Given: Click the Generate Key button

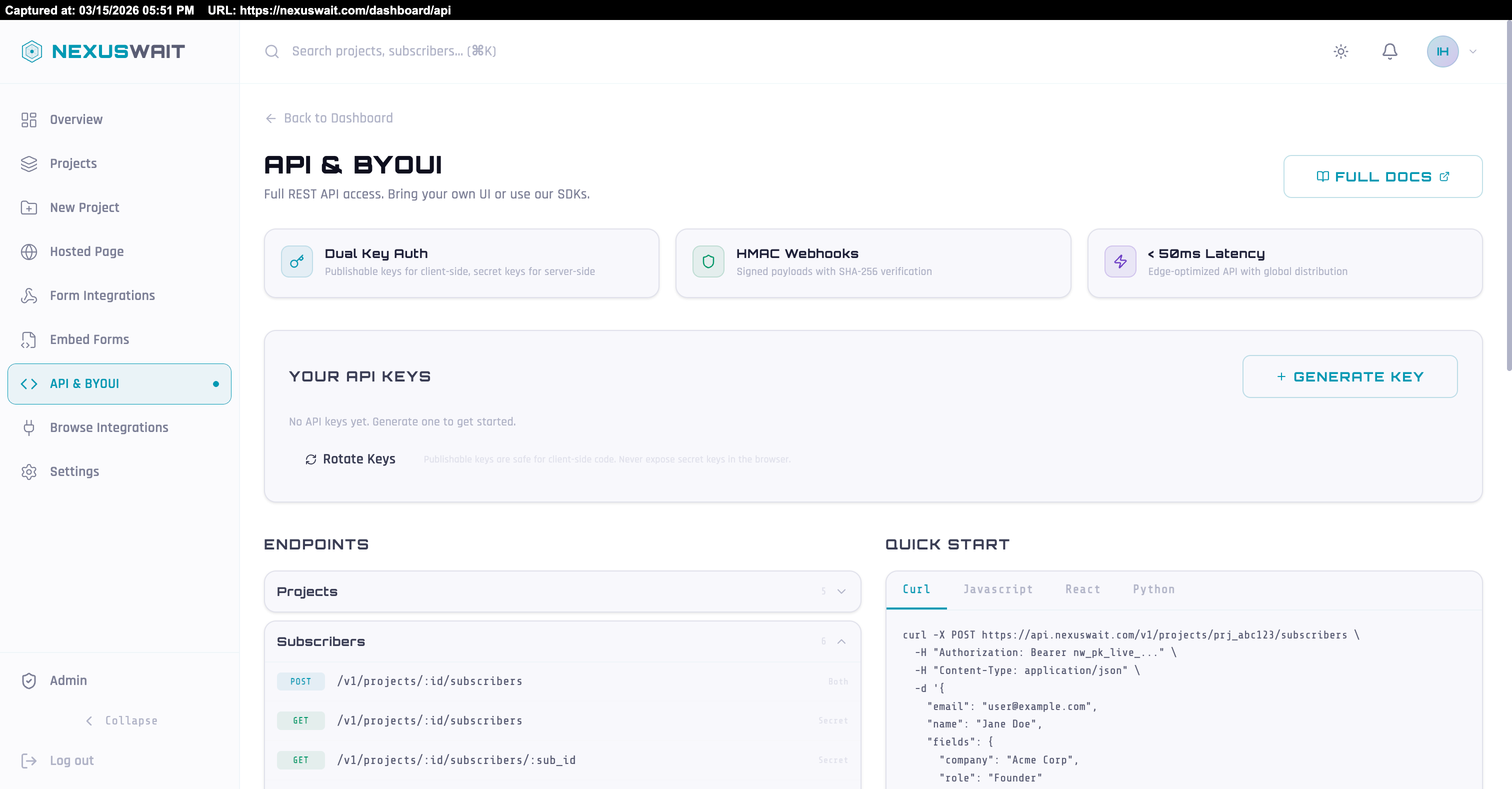Looking at the screenshot, I should 1349,376.
